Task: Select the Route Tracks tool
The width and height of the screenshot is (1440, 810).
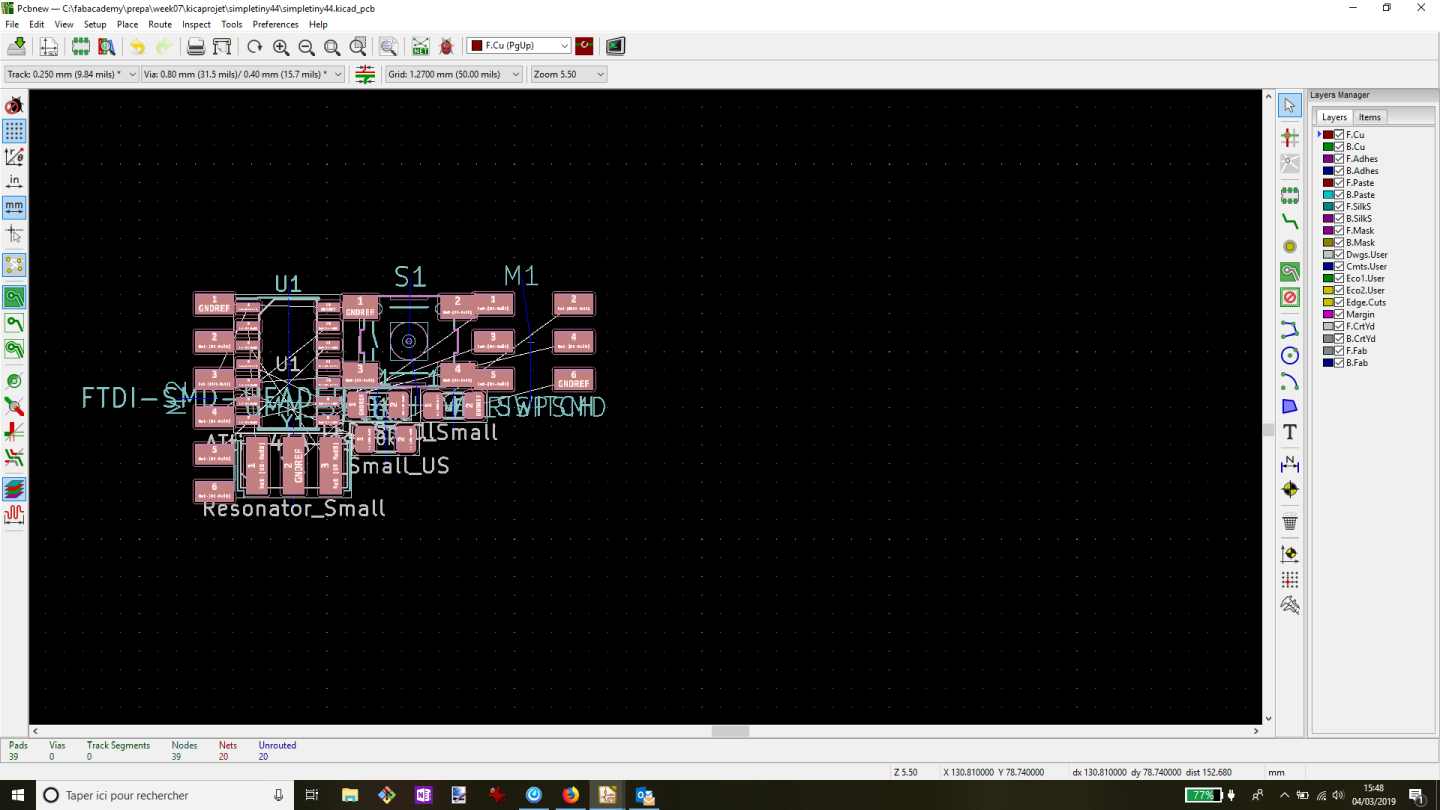Action: [x=1290, y=221]
